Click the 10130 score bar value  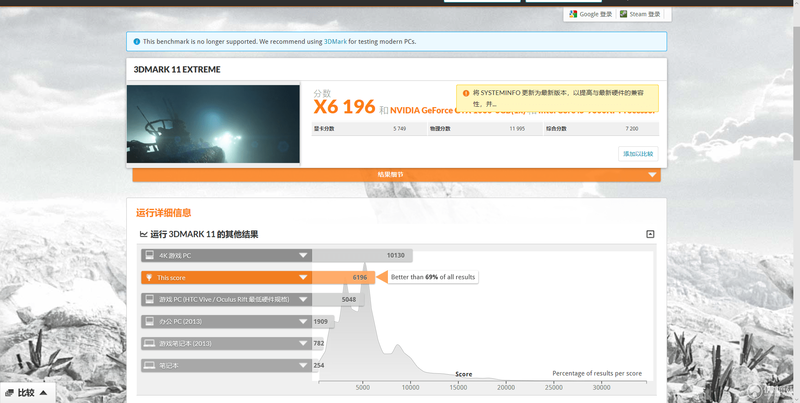[x=395, y=256]
